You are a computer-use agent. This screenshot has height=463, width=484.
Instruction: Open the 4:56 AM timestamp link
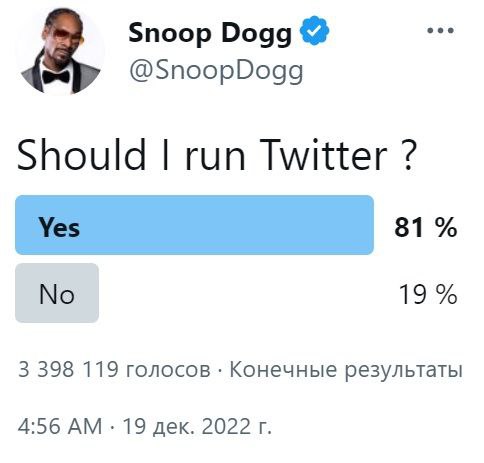60,426
